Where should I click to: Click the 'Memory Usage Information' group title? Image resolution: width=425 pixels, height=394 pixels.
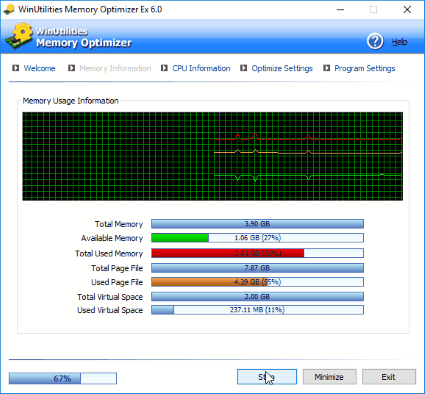point(70,101)
